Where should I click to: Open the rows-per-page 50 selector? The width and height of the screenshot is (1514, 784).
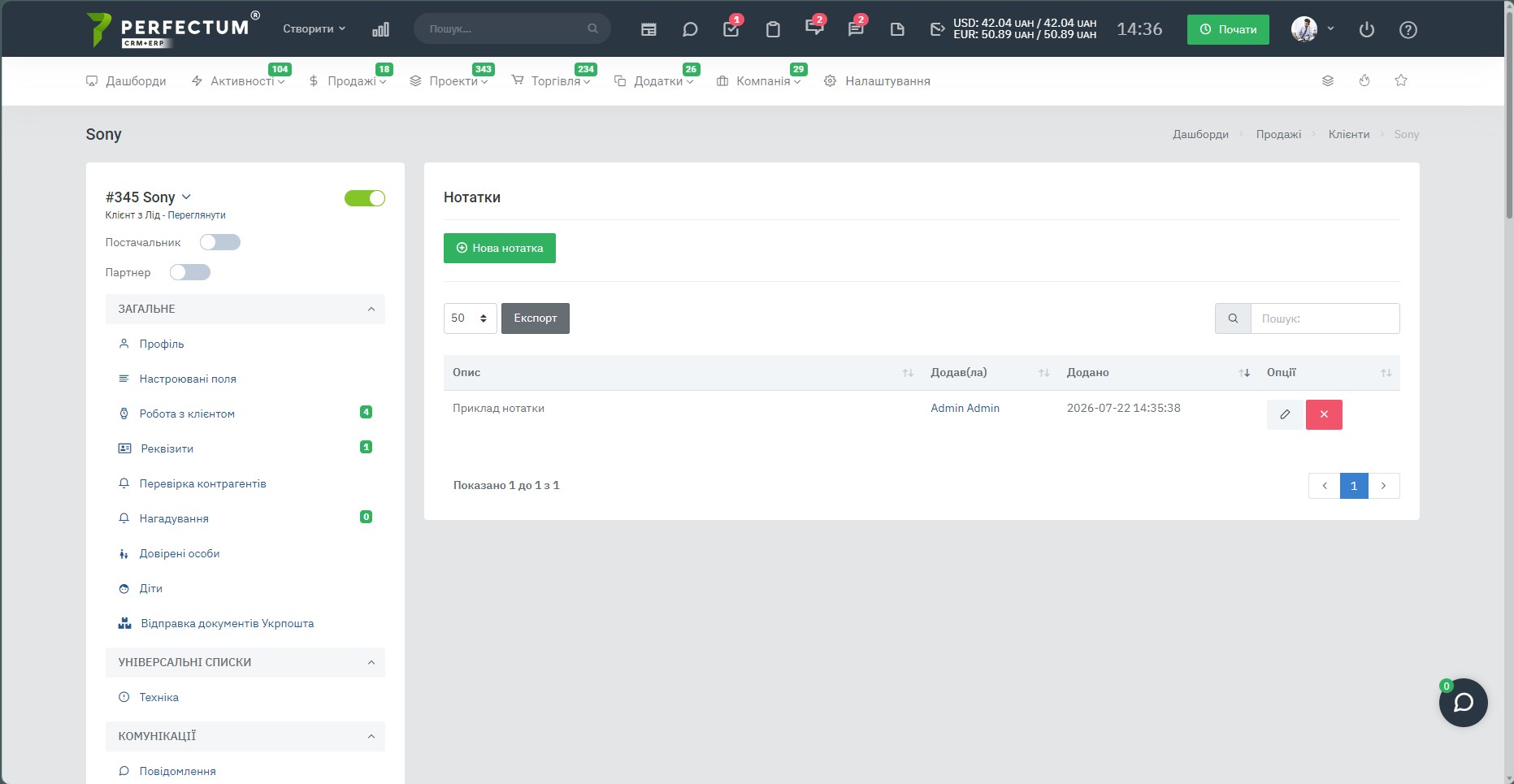coord(470,318)
